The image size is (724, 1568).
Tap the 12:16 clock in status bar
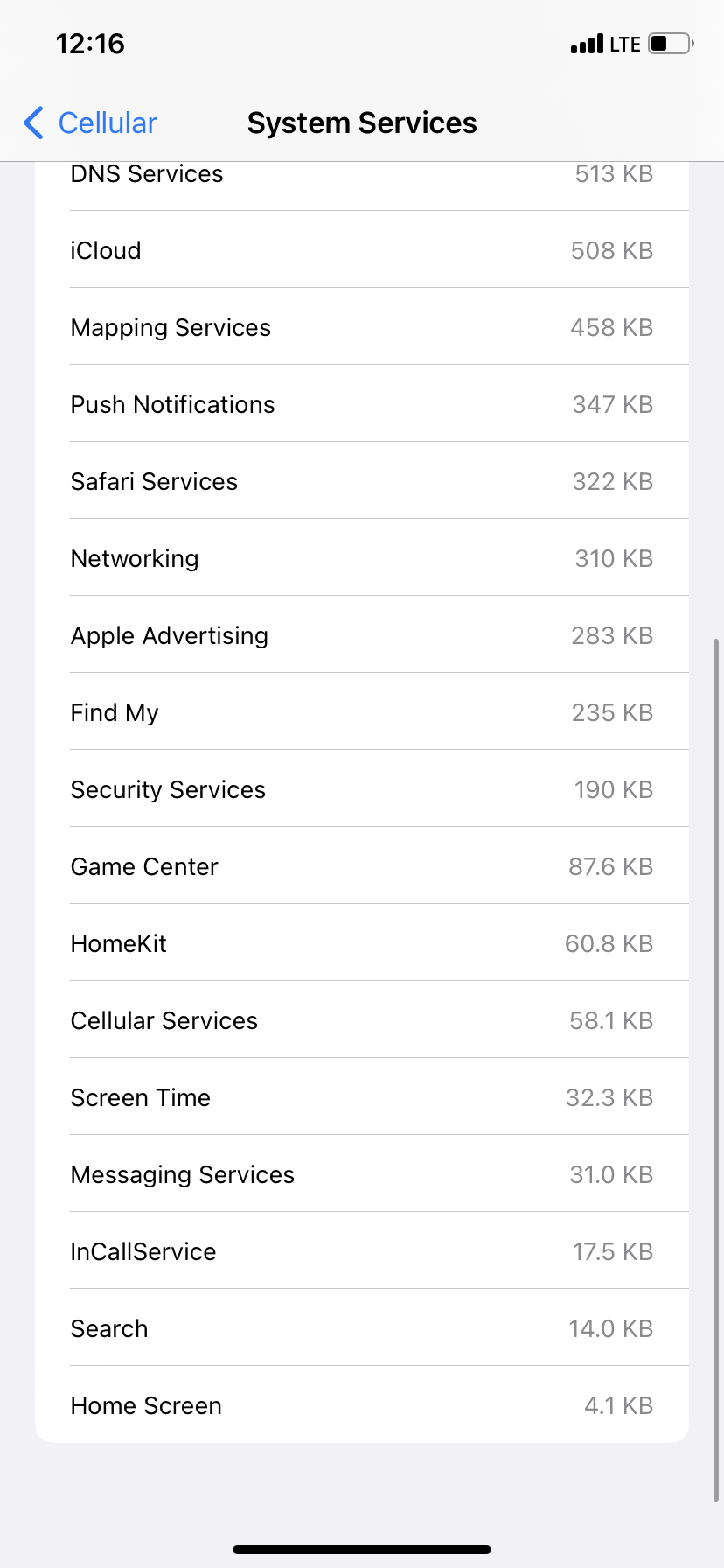tap(90, 44)
